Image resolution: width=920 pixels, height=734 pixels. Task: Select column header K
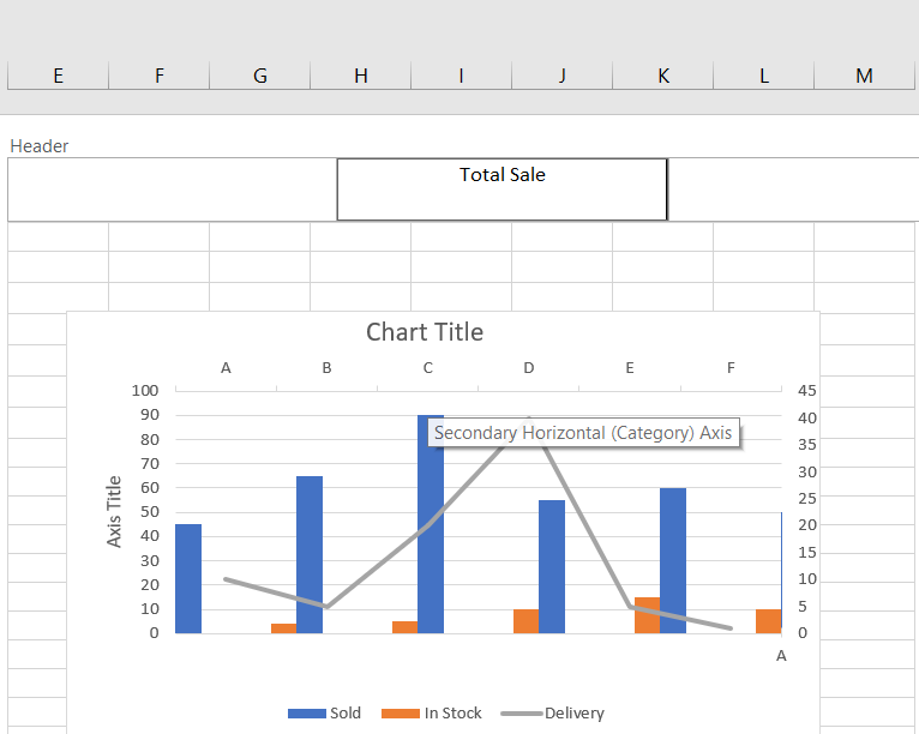(663, 73)
